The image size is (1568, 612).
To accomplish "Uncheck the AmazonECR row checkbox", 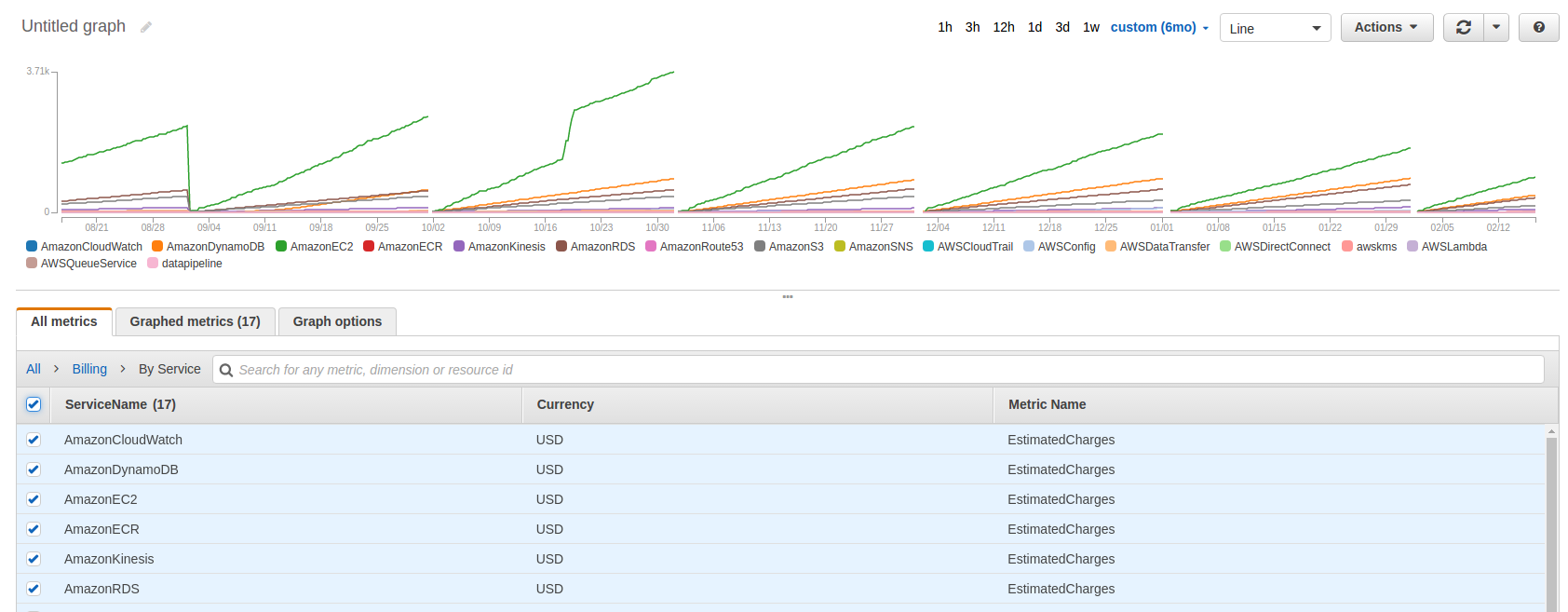I will point(34,529).
